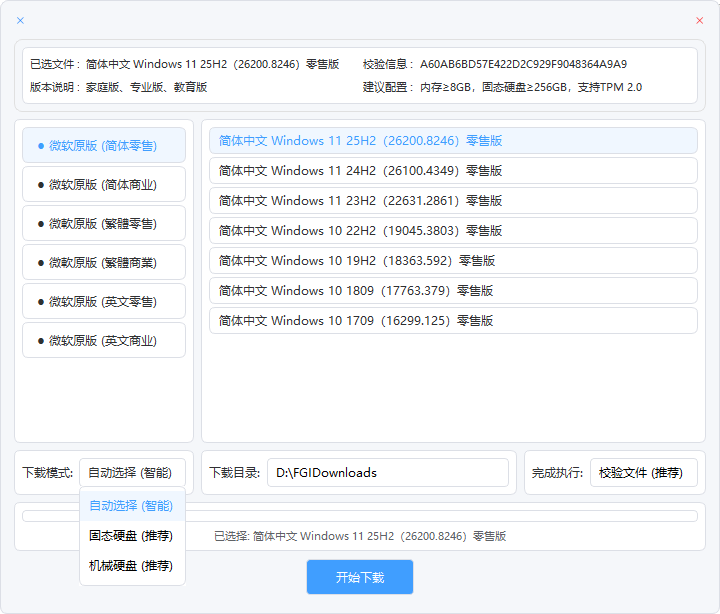Edit the 下载目录 path field
This screenshot has height=614, width=720.
point(388,473)
